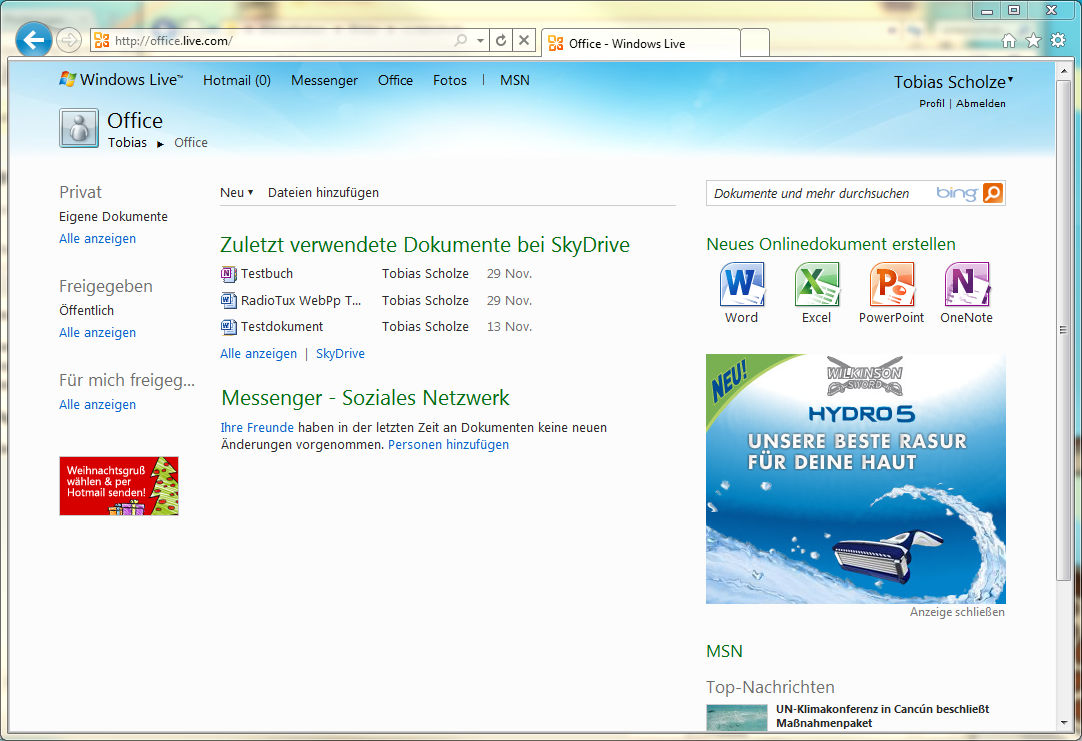Viewport: 1082px width, 741px height.
Task: Click the Weihnachtsgruß Hotmail banner
Action: [119, 486]
